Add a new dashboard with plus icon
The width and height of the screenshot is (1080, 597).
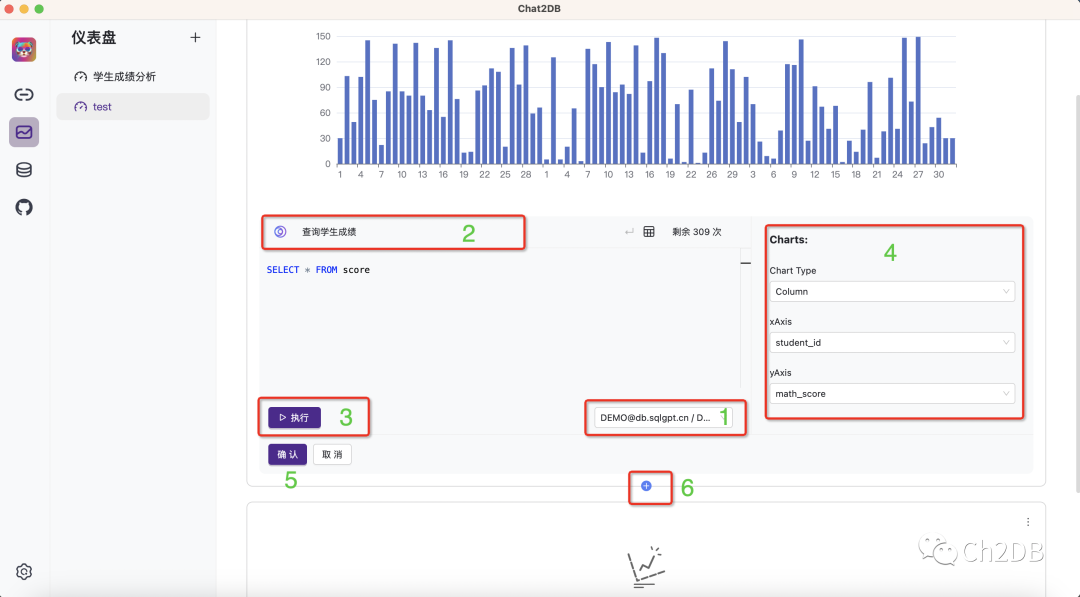[x=196, y=38]
